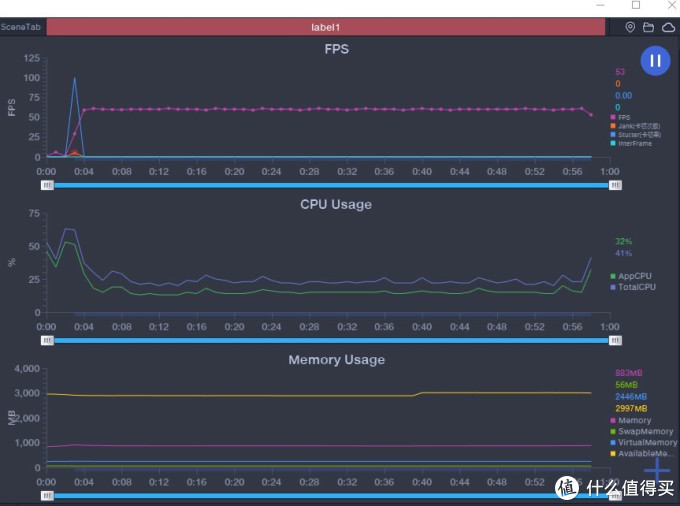Click the location pin icon

(x=630, y=27)
